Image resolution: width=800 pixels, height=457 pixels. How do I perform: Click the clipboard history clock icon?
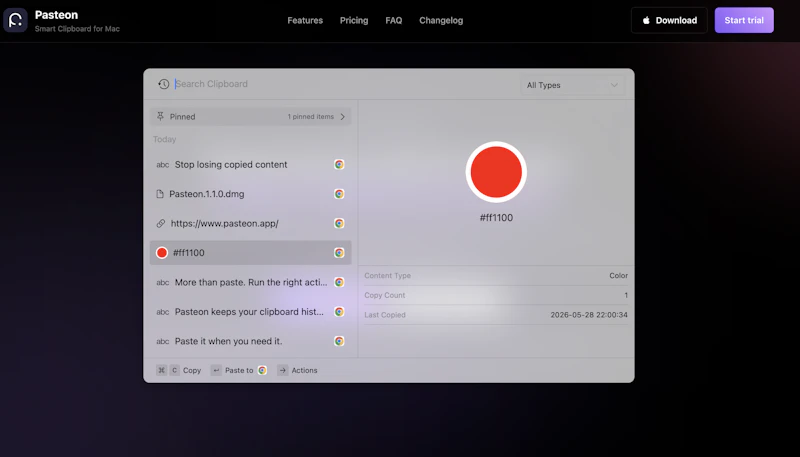click(x=163, y=84)
